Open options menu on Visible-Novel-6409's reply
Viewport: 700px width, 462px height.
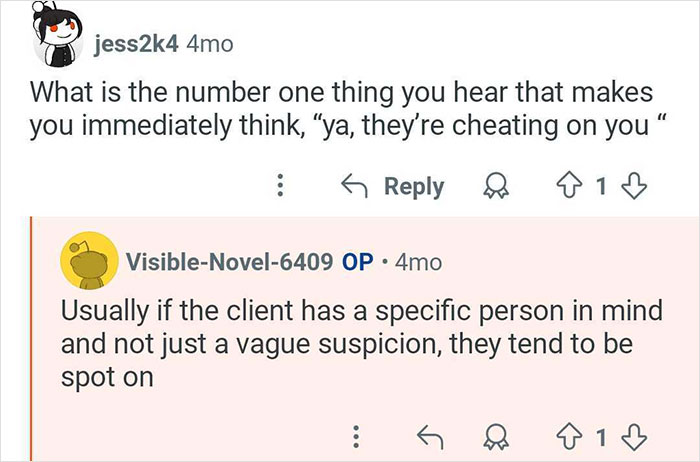coord(353,436)
